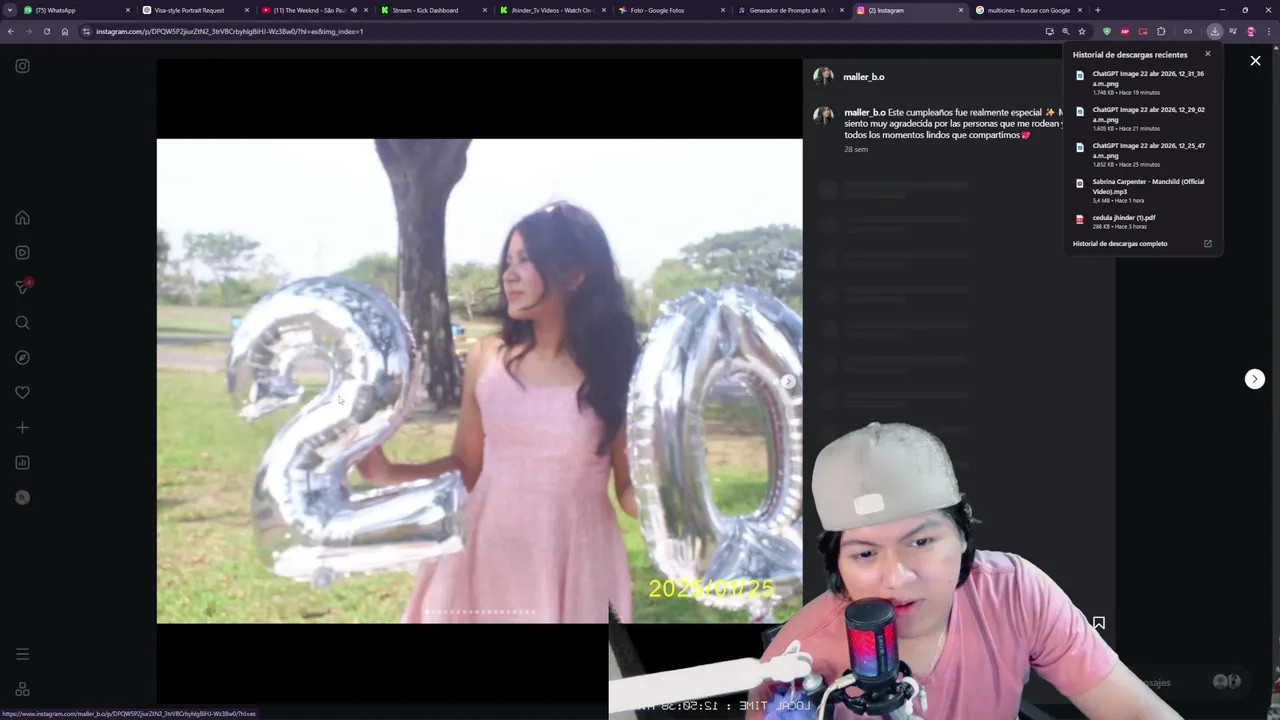Open Instagram home via logo icon
Image resolution: width=1280 pixels, height=720 pixels.
point(22,66)
